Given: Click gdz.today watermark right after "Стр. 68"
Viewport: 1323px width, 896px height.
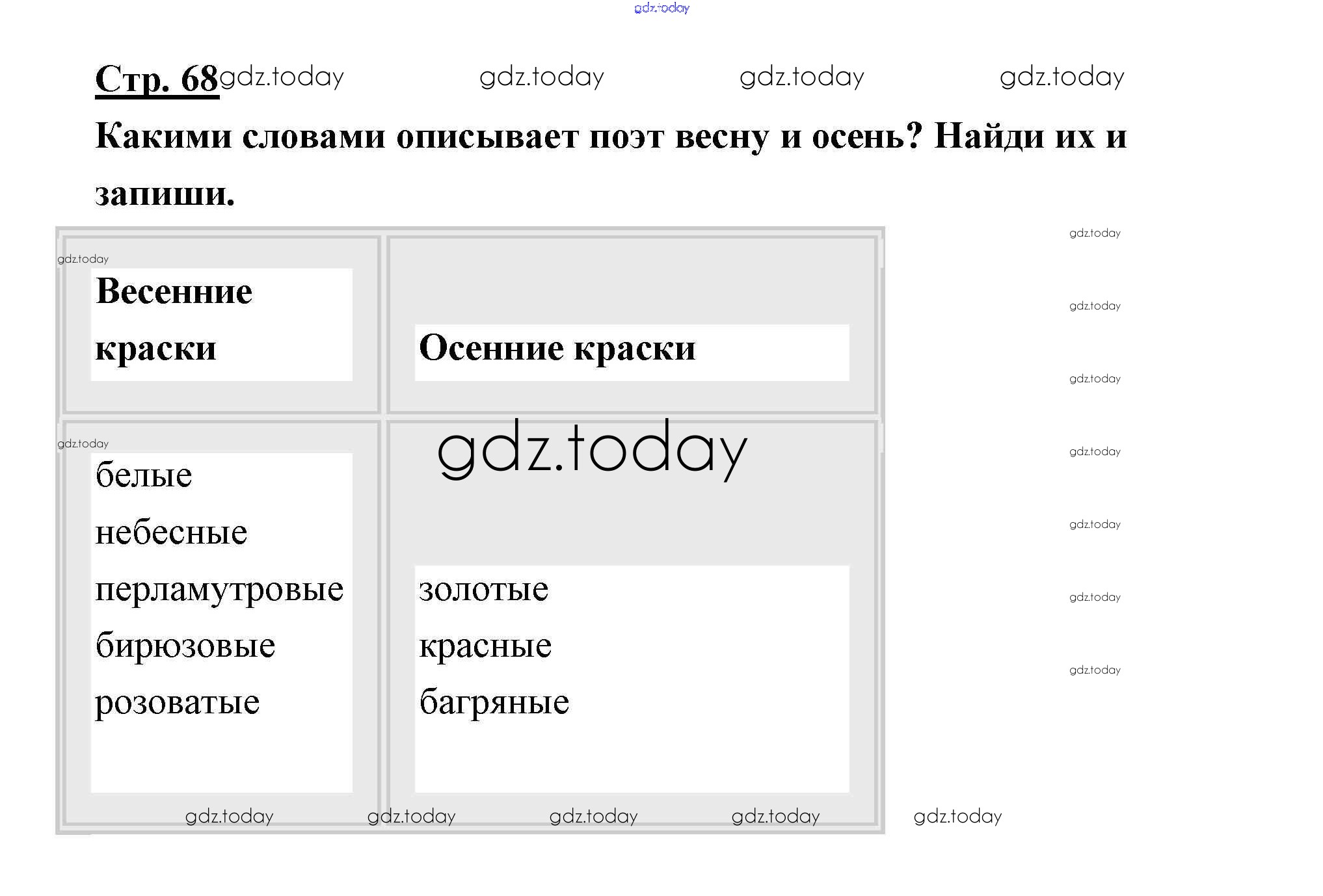Looking at the screenshot, I should (x=282, y=77).
